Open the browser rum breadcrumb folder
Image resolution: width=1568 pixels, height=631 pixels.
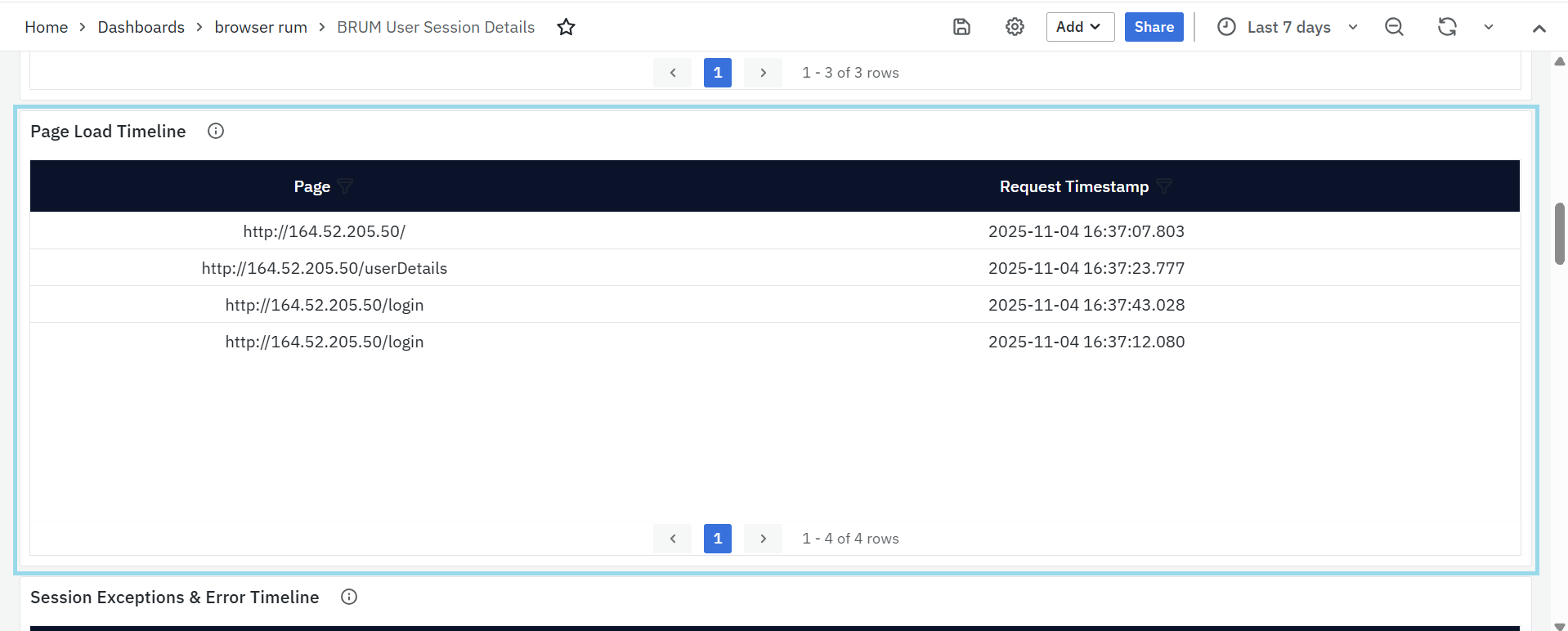[261, 27]
